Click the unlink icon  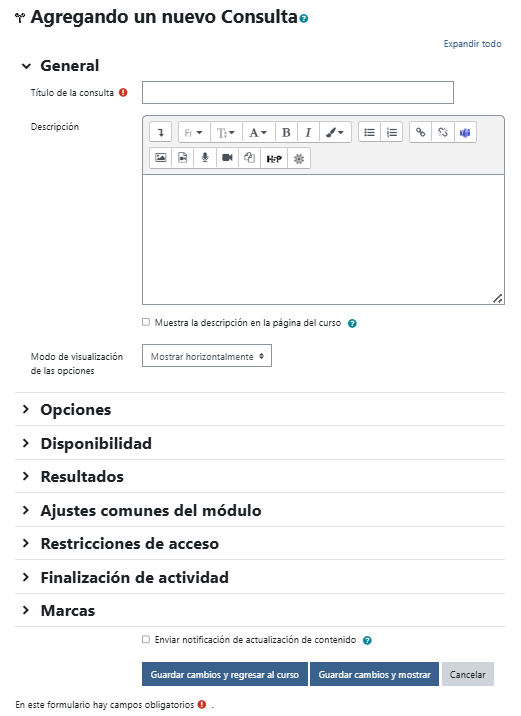click(442, 132)
